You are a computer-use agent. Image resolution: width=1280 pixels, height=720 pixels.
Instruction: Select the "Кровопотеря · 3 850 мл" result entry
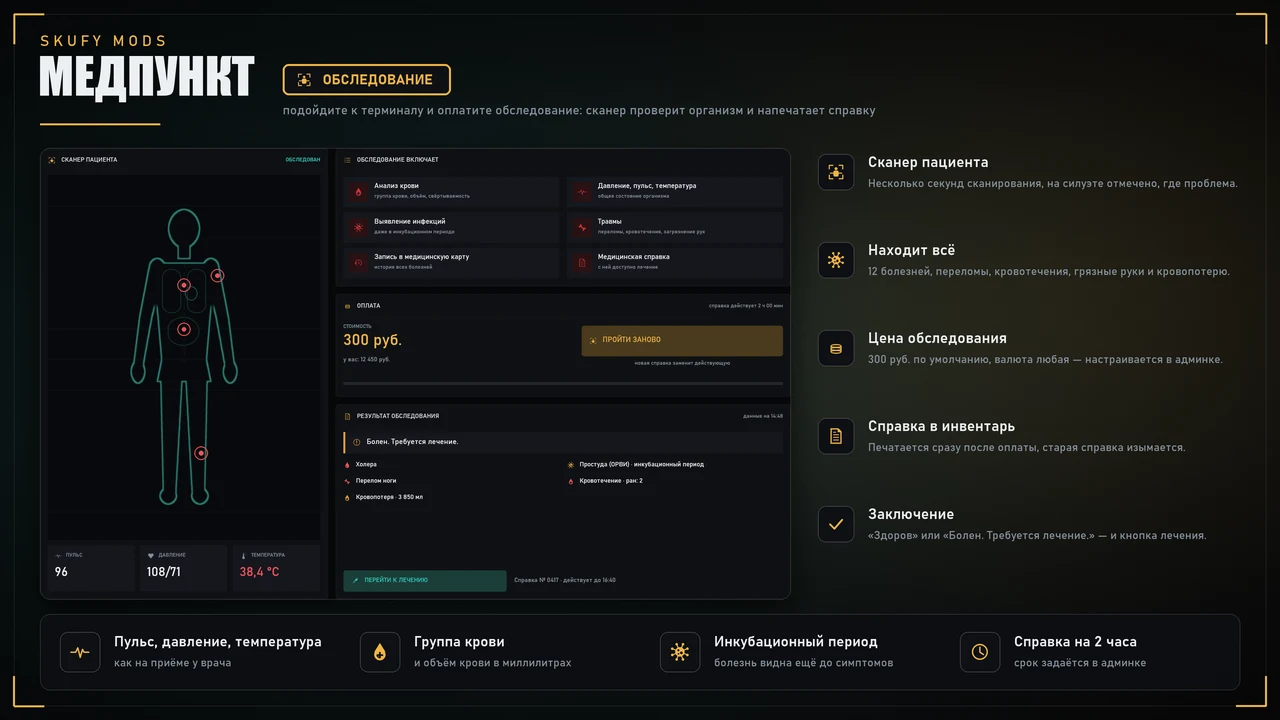click(384, 497)
